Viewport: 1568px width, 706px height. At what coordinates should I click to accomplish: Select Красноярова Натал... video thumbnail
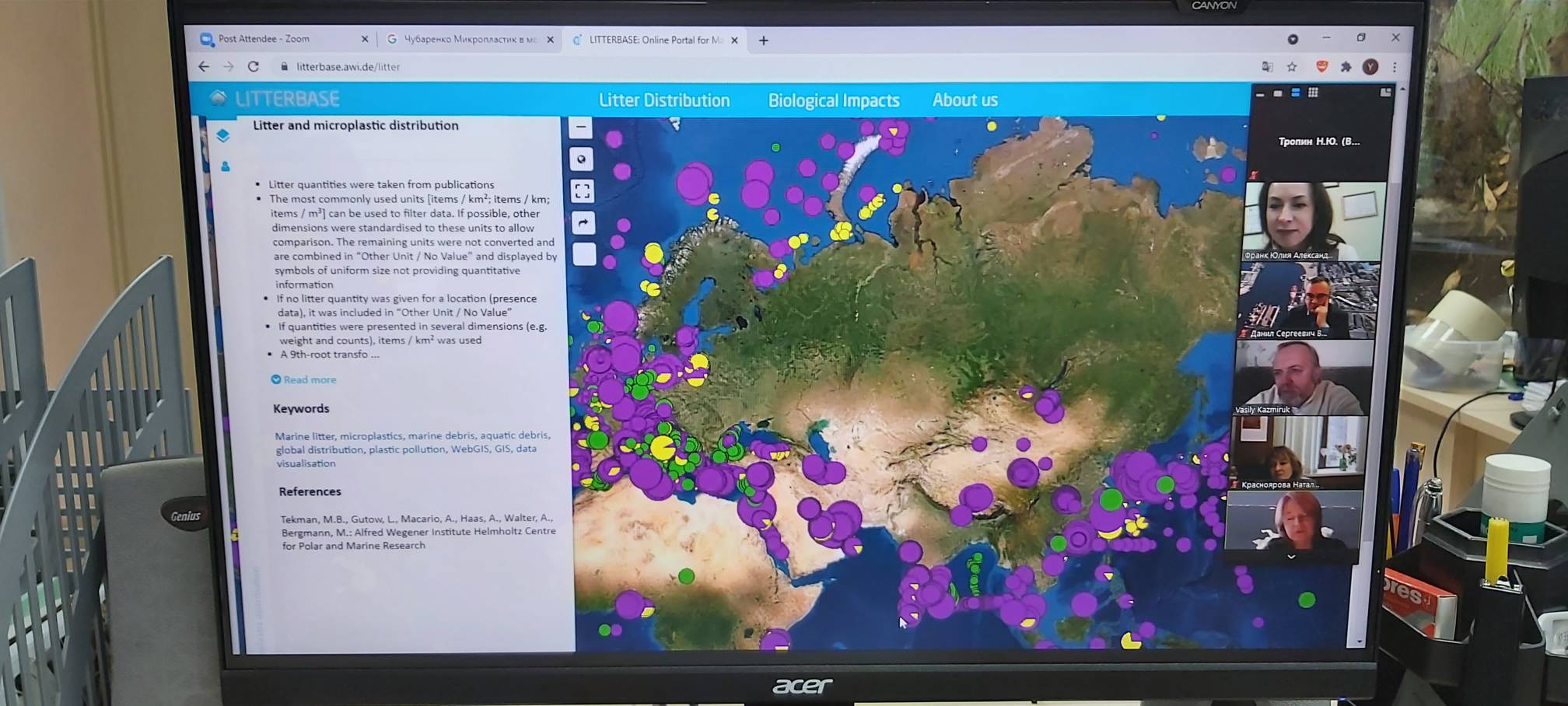[x=1299, y=453]
